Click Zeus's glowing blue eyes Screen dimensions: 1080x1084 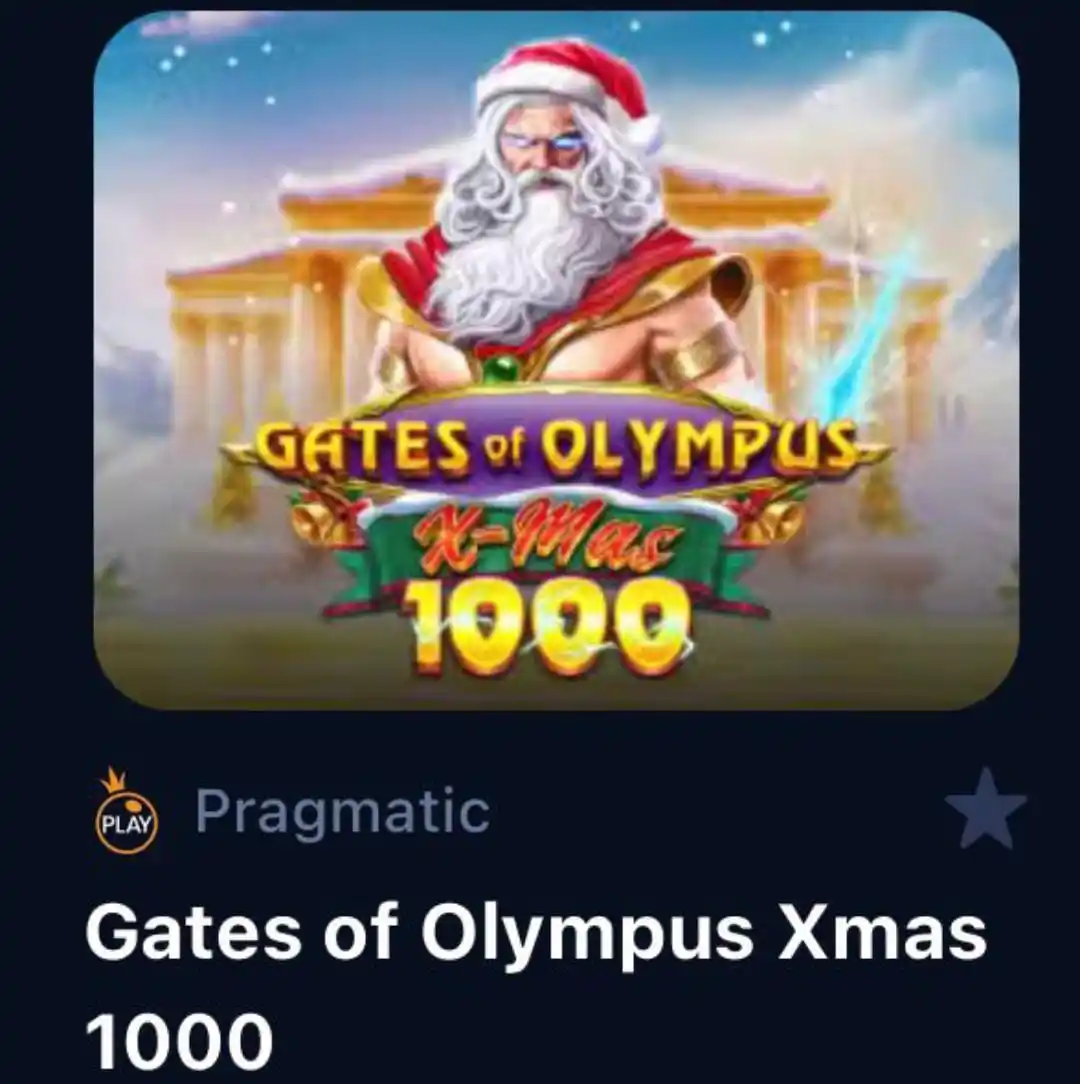[x=546, y=144]
